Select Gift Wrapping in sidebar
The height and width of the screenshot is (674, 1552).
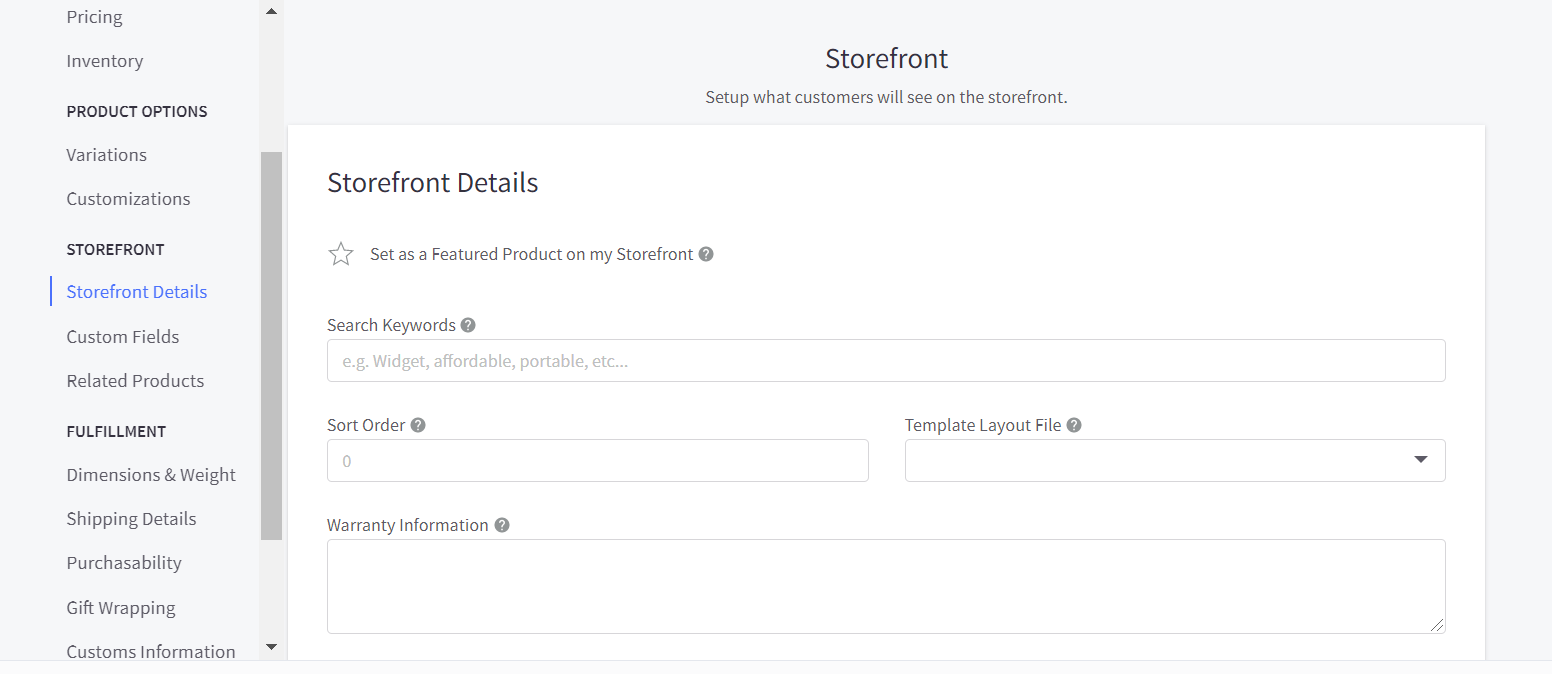121,608
